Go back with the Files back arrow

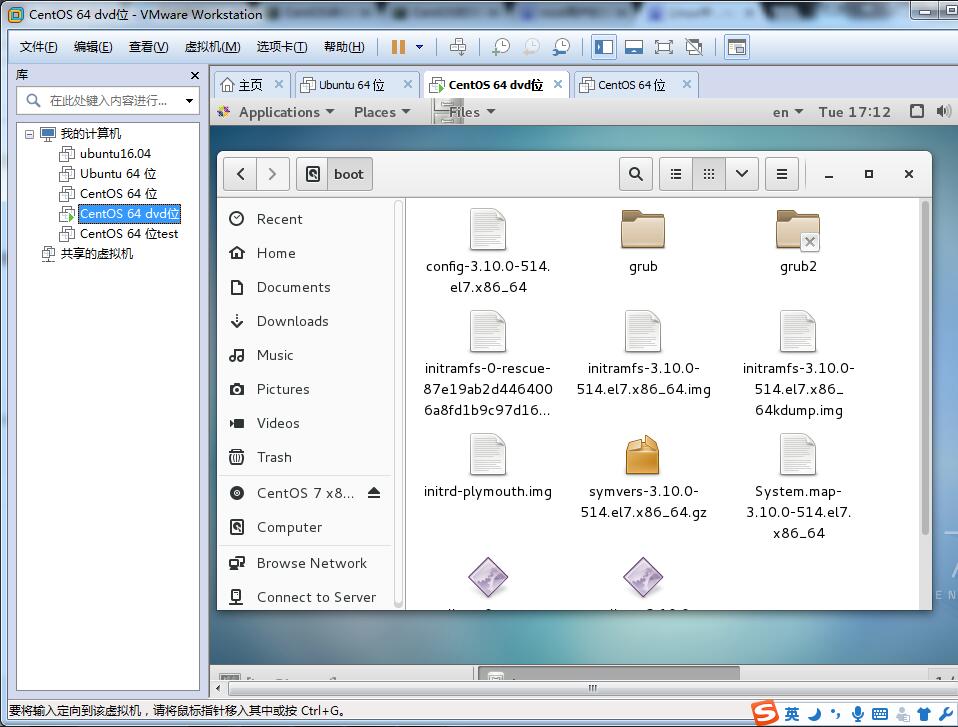[x=240, y=174]
